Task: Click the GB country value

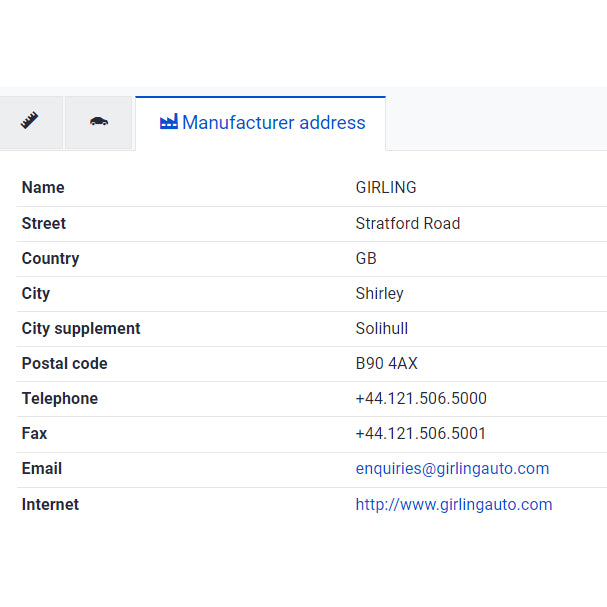Action: [366, 259]
